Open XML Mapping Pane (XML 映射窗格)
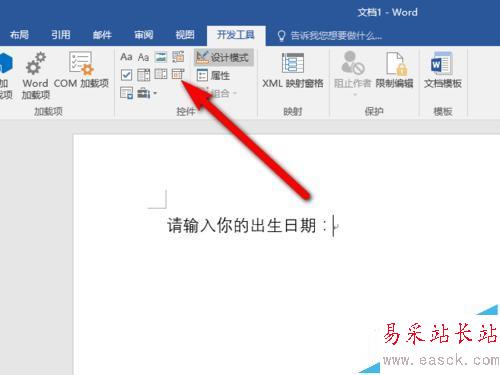This screenshot has width=500, height=375. [293, 71]
